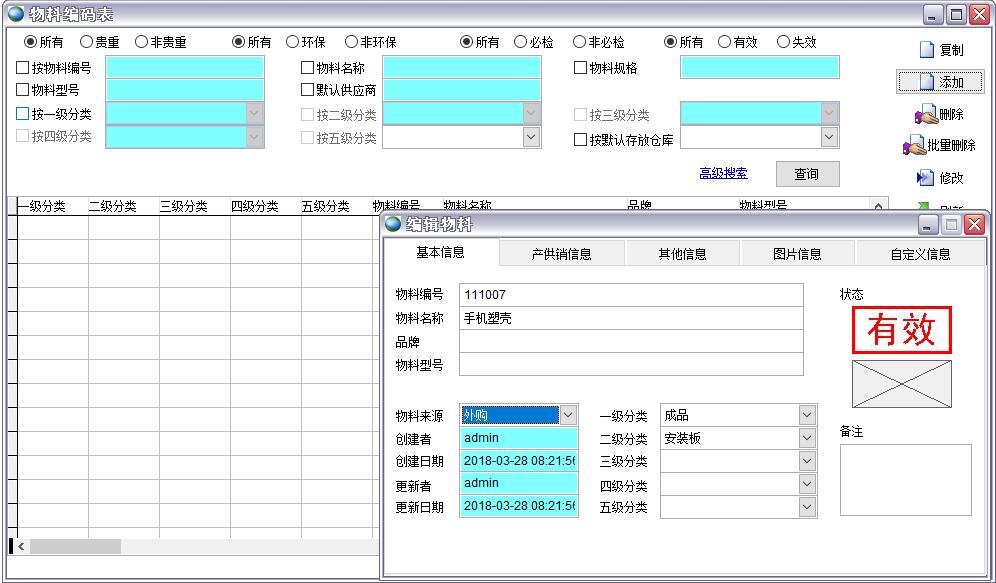The width and height of the screenshot is (996, 583).
Task: Open the 二级分类 dropdown showing 安装板
Action: [x=807, y=438]
